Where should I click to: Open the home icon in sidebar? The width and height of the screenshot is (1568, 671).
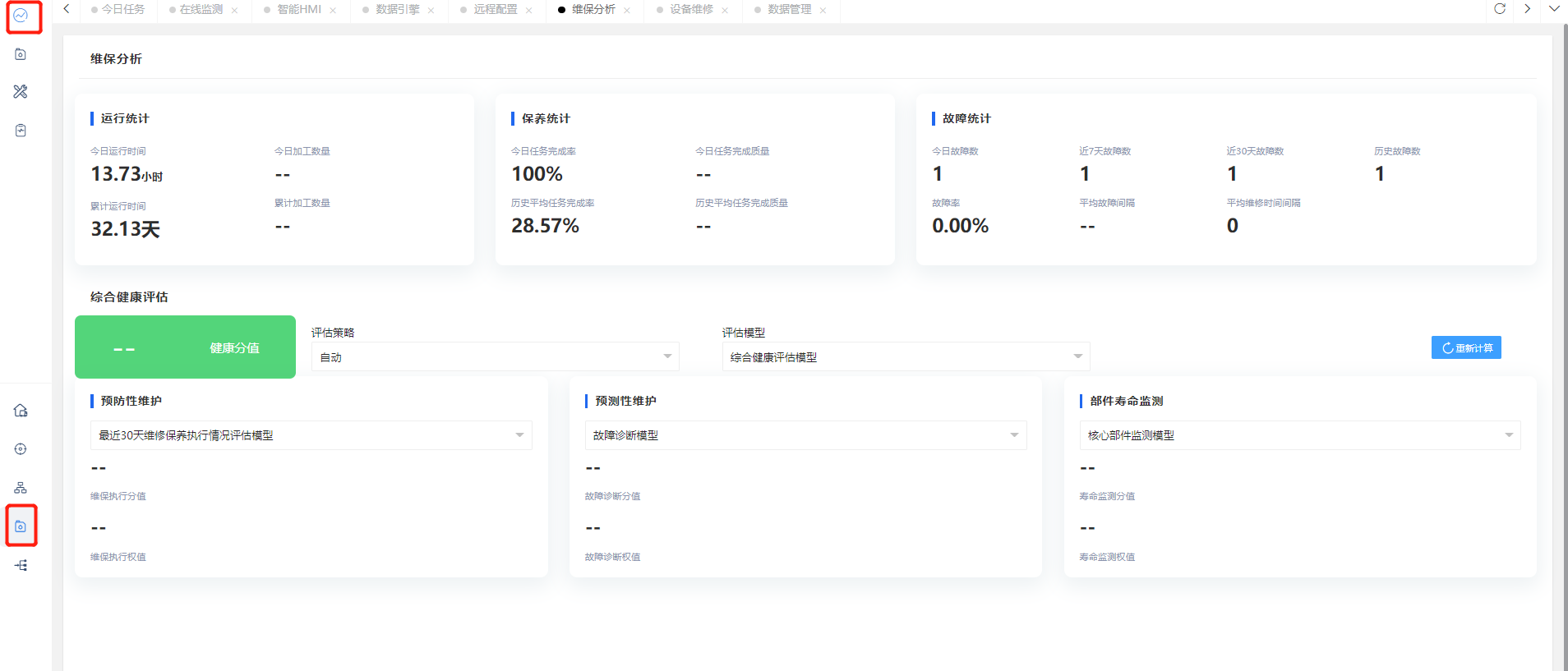tap(21, 411)
